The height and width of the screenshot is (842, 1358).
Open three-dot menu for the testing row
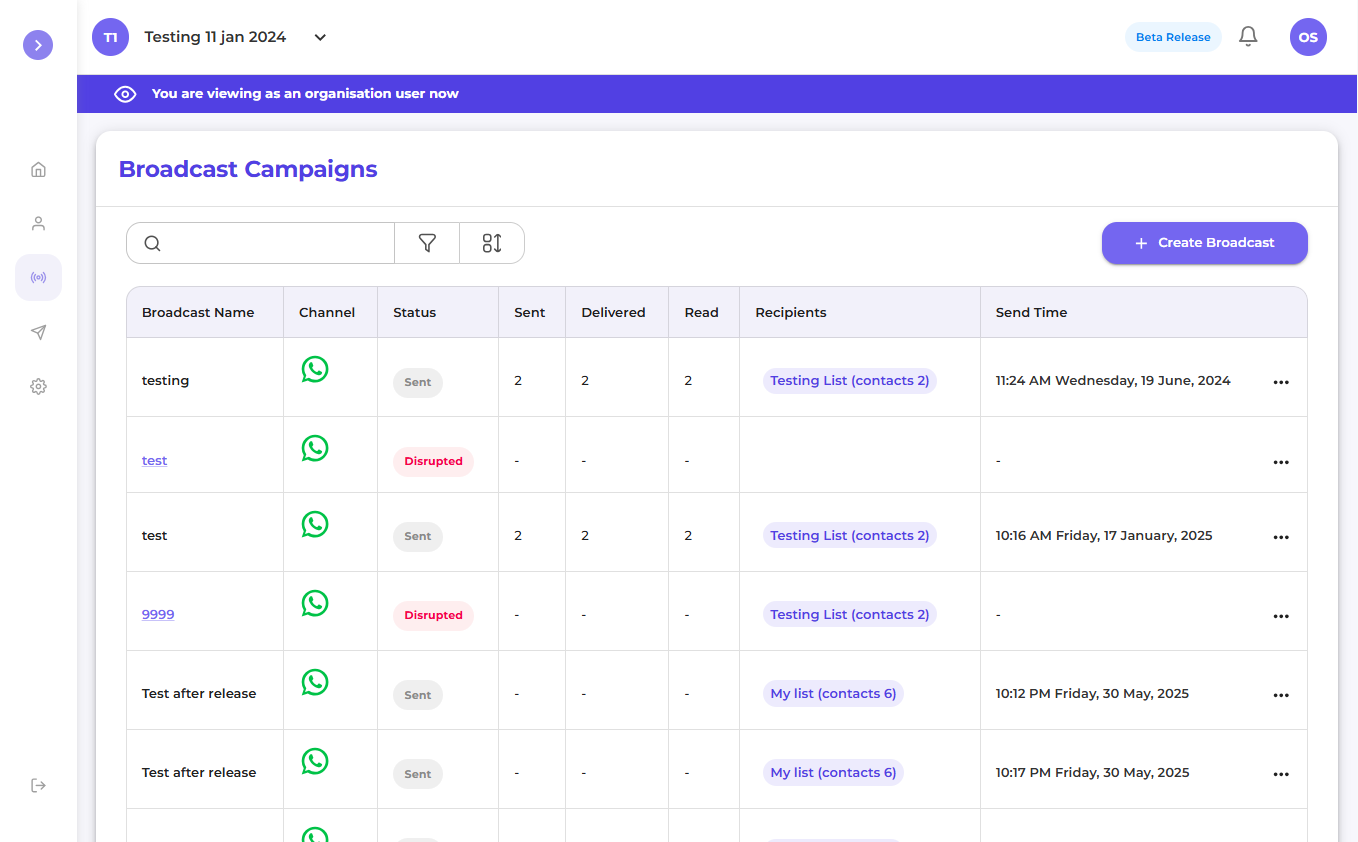point(1281,382)
